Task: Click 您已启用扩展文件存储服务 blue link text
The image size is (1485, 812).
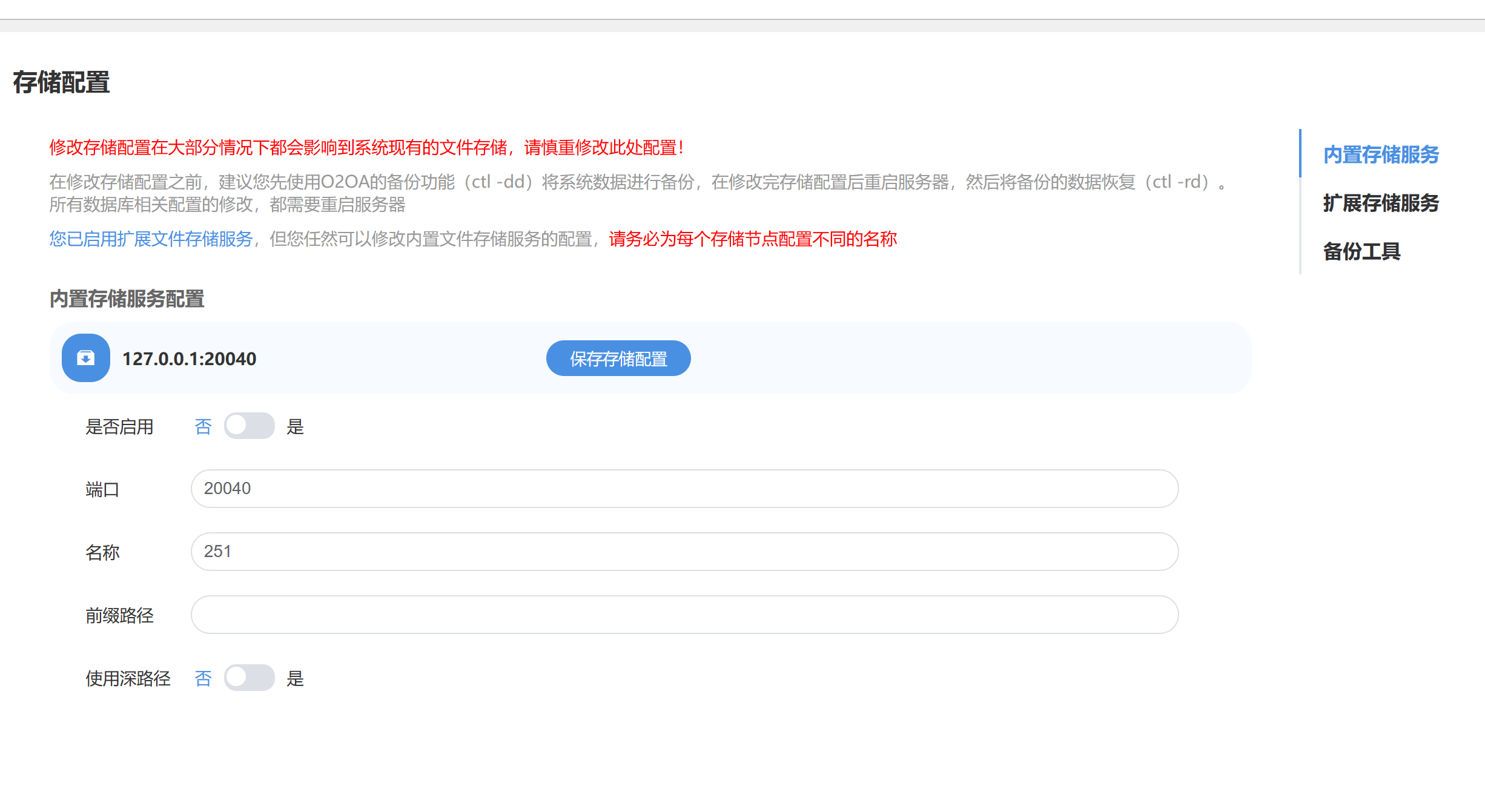Action: tap(151, 239)
